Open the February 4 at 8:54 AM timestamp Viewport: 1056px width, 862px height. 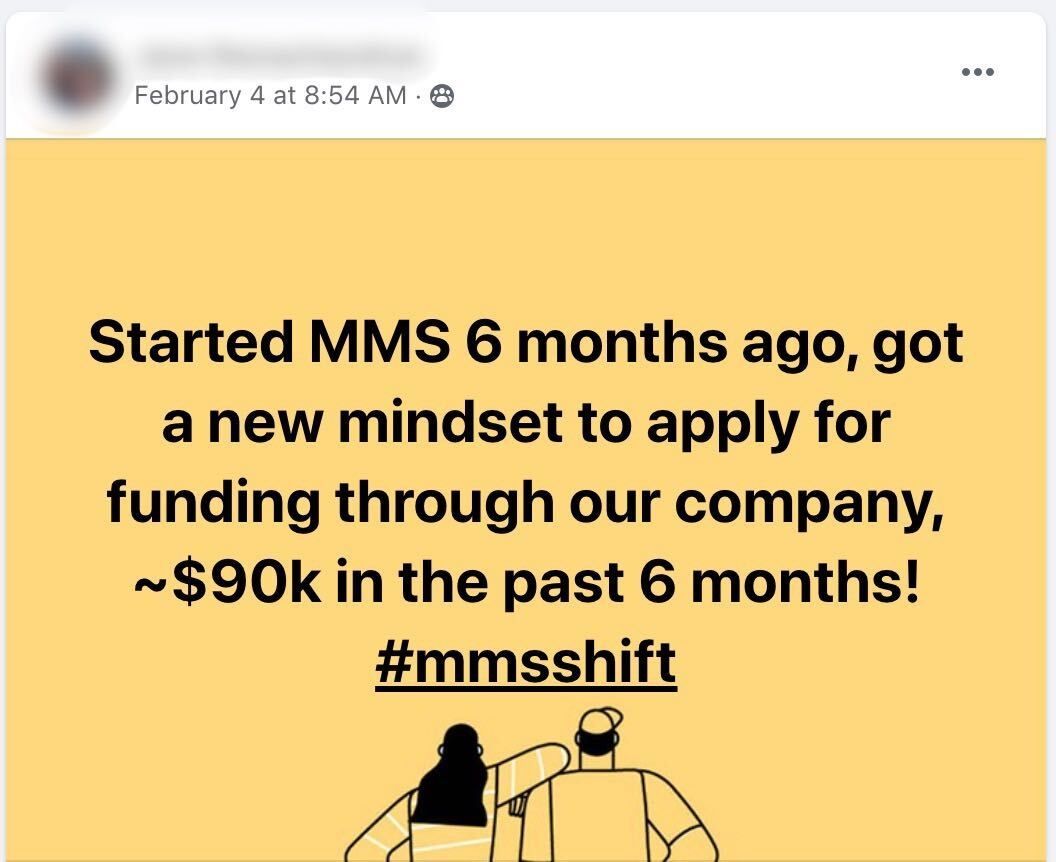pos(270,96)
